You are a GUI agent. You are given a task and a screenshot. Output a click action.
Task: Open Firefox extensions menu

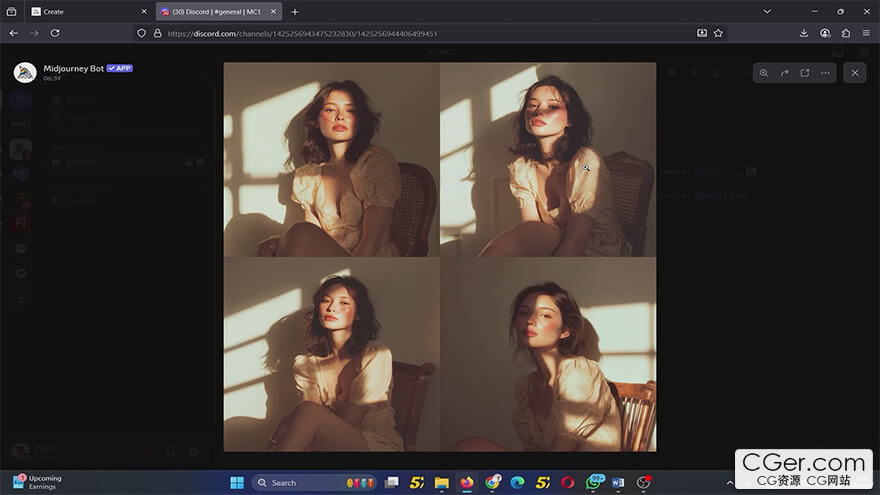click(846, 34)
